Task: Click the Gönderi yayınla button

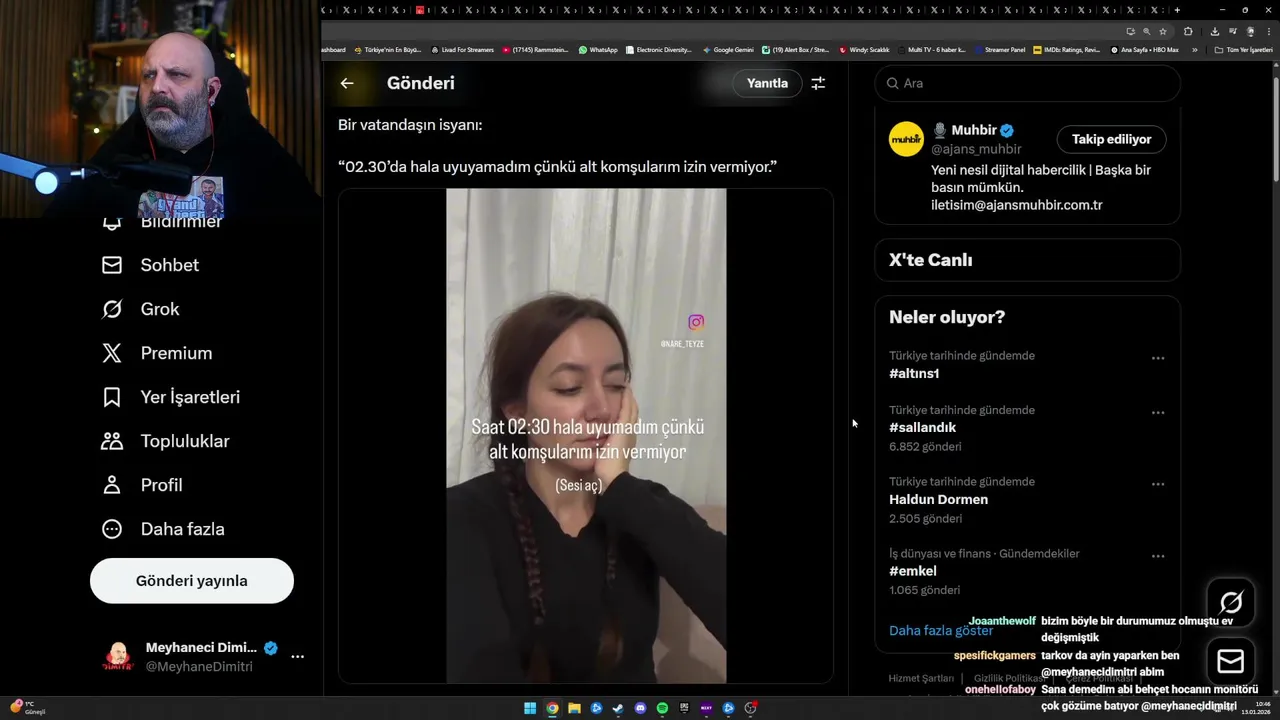Action: point(192,581)
